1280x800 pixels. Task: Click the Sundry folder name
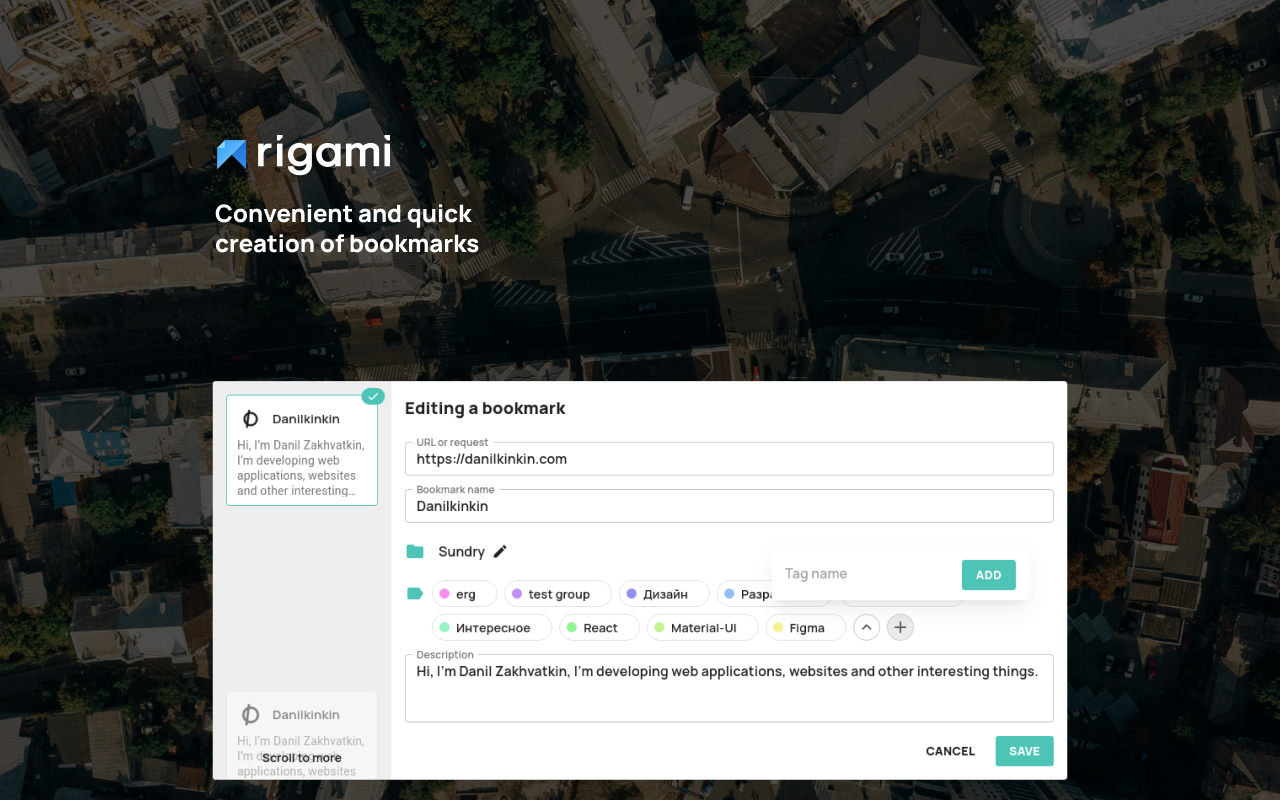coord(461,552)
